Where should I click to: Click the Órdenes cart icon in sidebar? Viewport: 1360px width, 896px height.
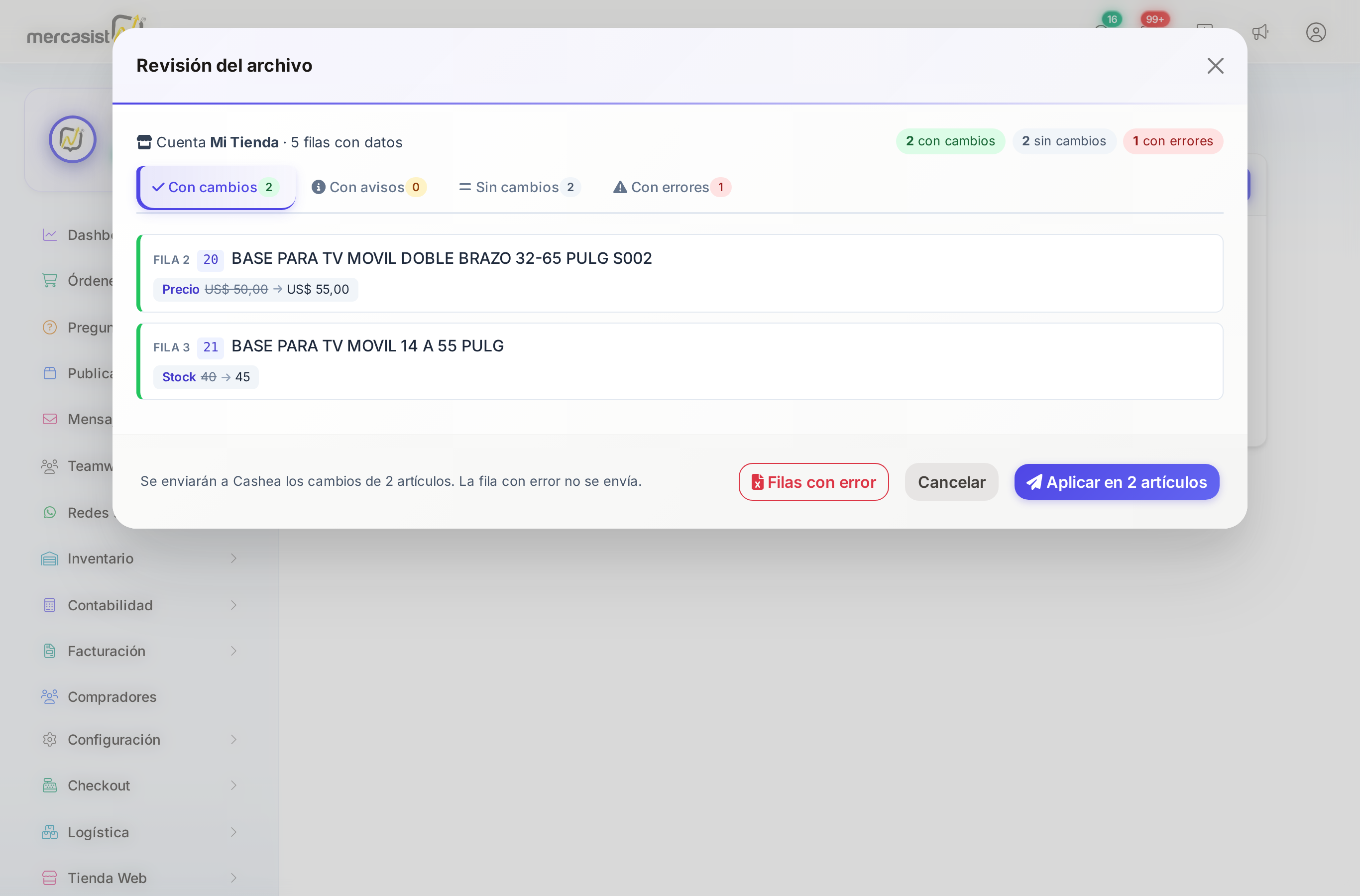(x=50, y=281)
